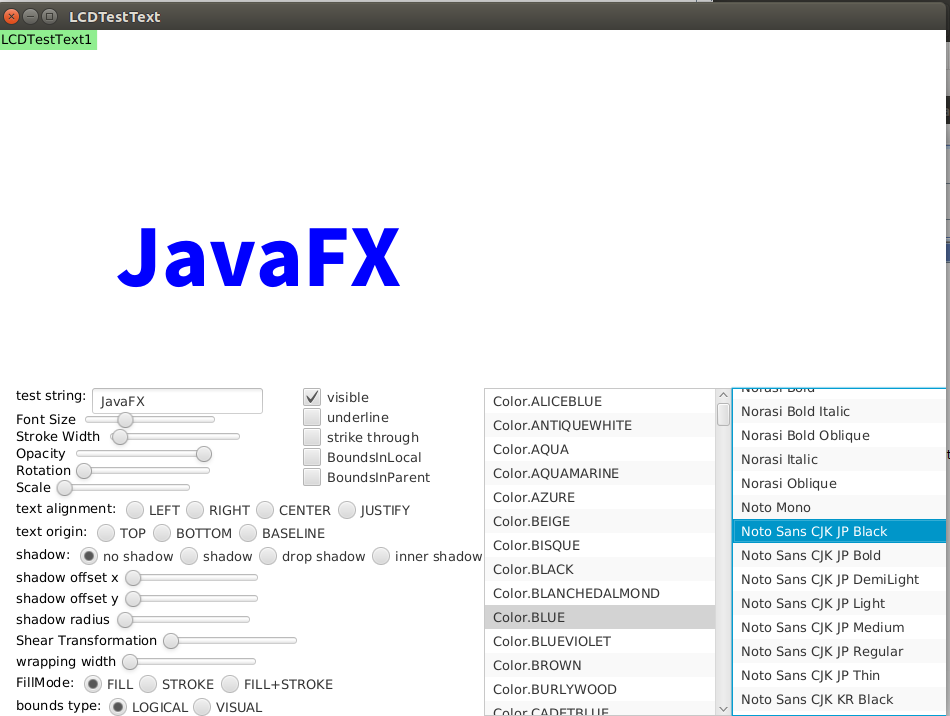Uncheck the visible checkbox

[312, 397]
